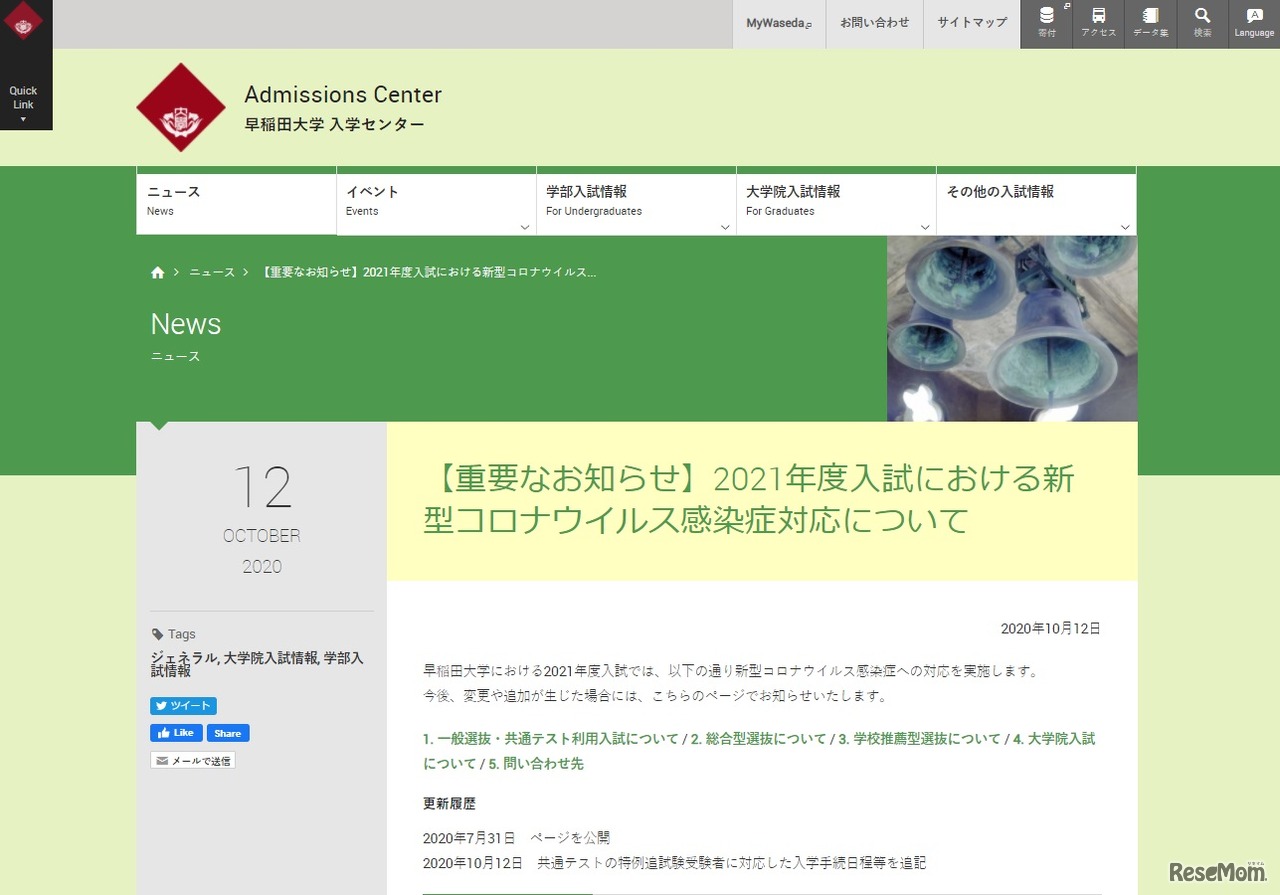Select the home breadcrumb icon
1280x895 pixels.
click(x=157, y=271)
